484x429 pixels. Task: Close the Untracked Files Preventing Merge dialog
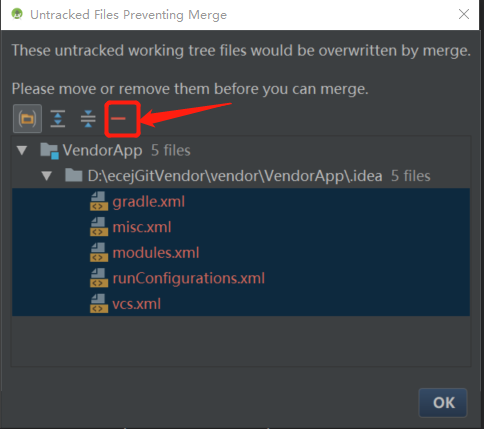(x=464, y=14)
